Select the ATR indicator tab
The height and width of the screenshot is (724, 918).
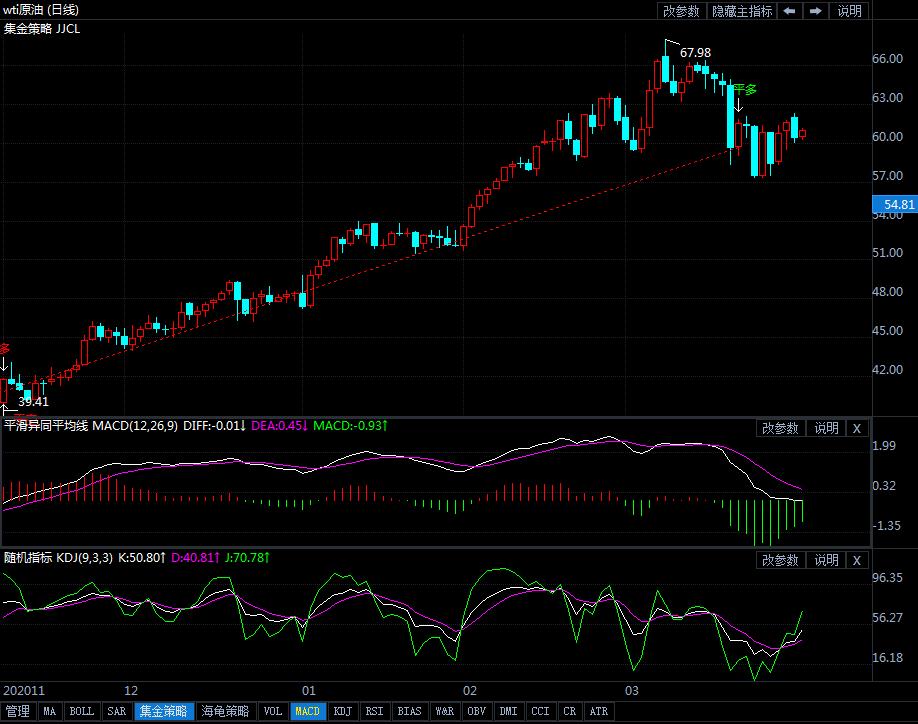(x=598, y=712)
